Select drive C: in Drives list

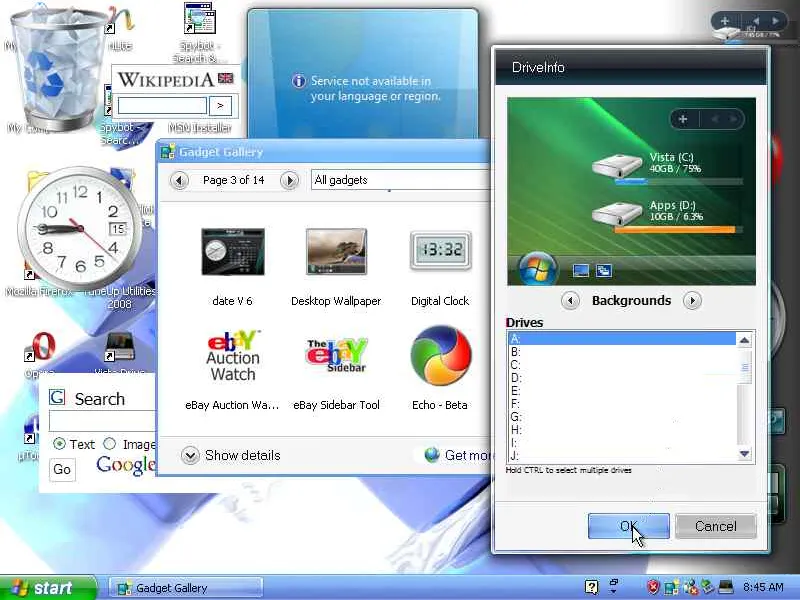622,365
